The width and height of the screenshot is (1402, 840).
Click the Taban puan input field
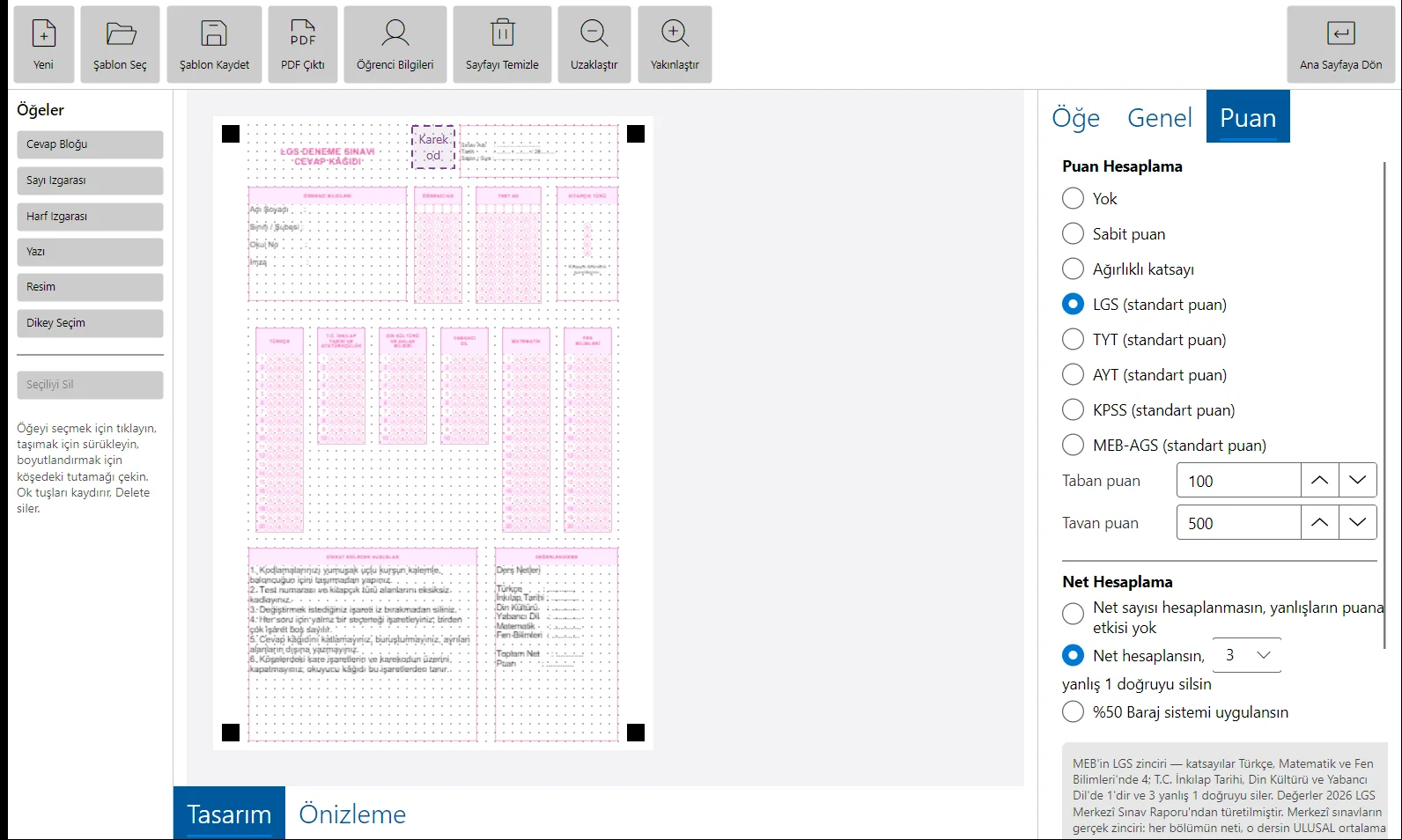point(1239,481)
